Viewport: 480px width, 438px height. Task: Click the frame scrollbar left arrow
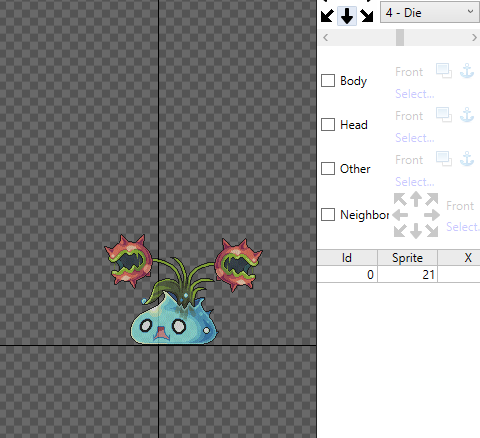coord(326,38)
